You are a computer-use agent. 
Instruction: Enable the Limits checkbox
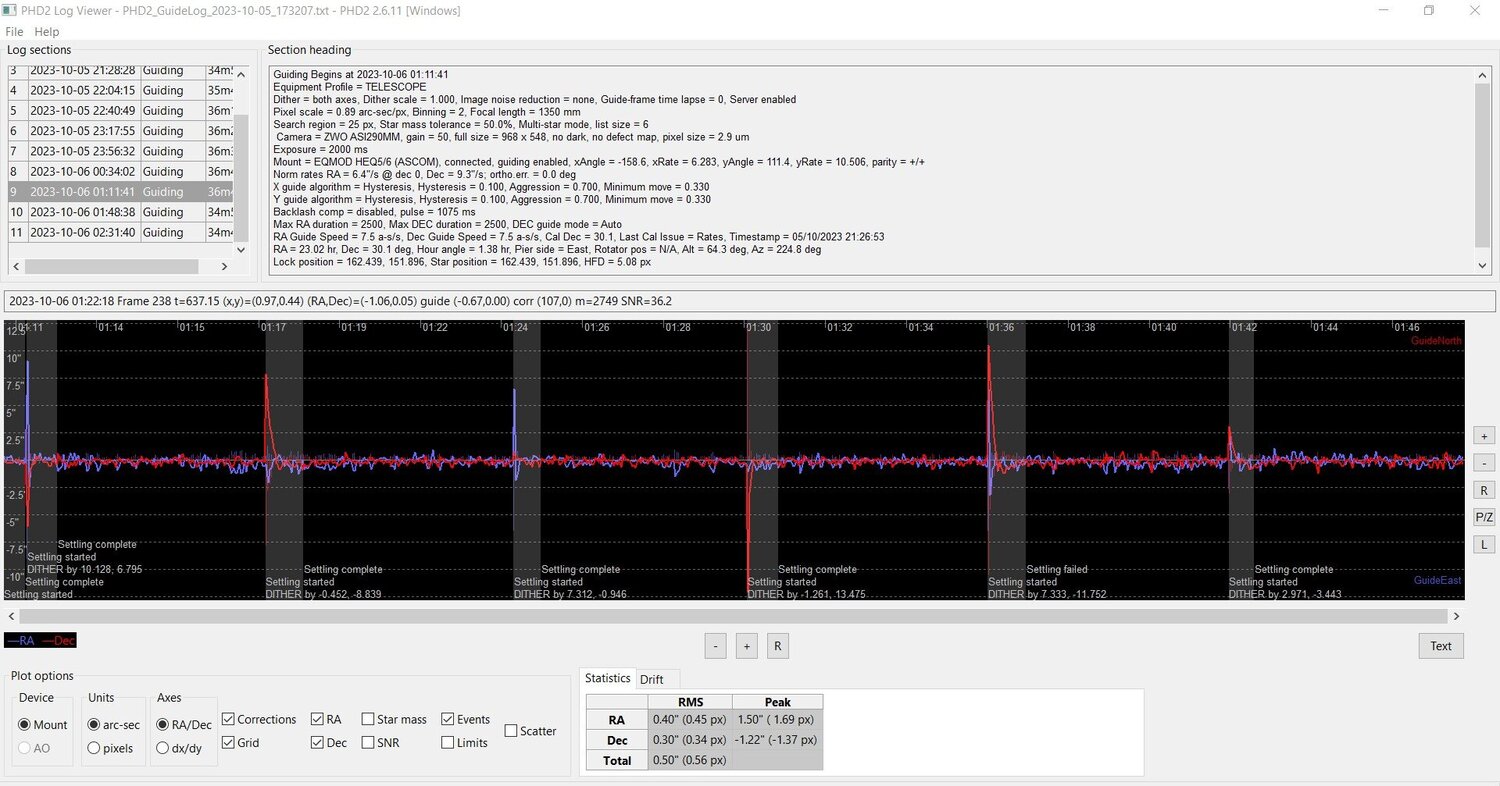coord(465,743)
